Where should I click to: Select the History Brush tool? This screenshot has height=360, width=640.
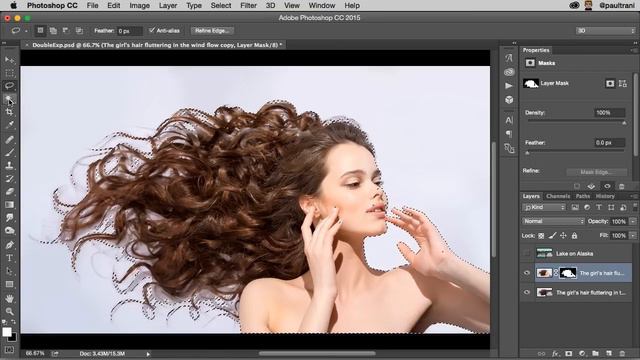(x=9, y=178)
